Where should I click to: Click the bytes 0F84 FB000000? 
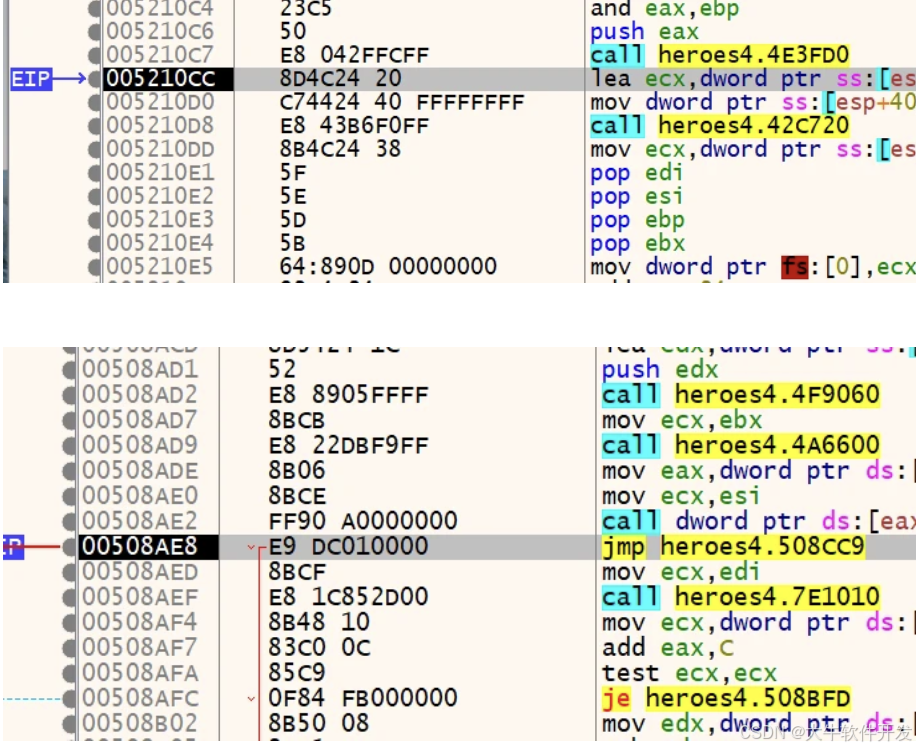[363, 698]
